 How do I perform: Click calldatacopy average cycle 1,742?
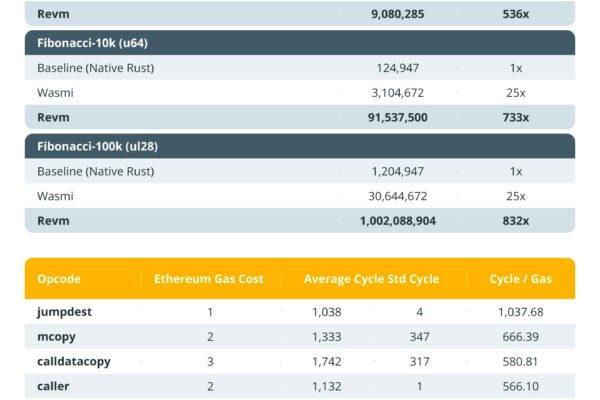pos(326,362)
